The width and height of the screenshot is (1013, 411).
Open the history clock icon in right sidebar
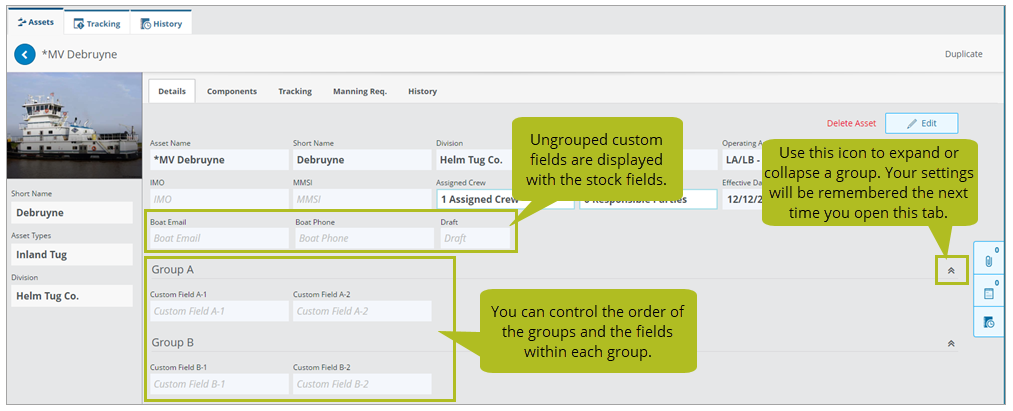[x=988, y=322]
